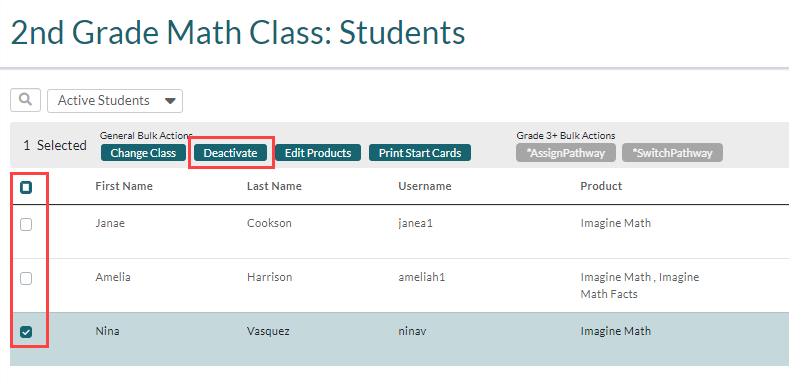The image size is (789, 388).
Task: Click Vasquez in the Last Name column
Action: (268, 331)
